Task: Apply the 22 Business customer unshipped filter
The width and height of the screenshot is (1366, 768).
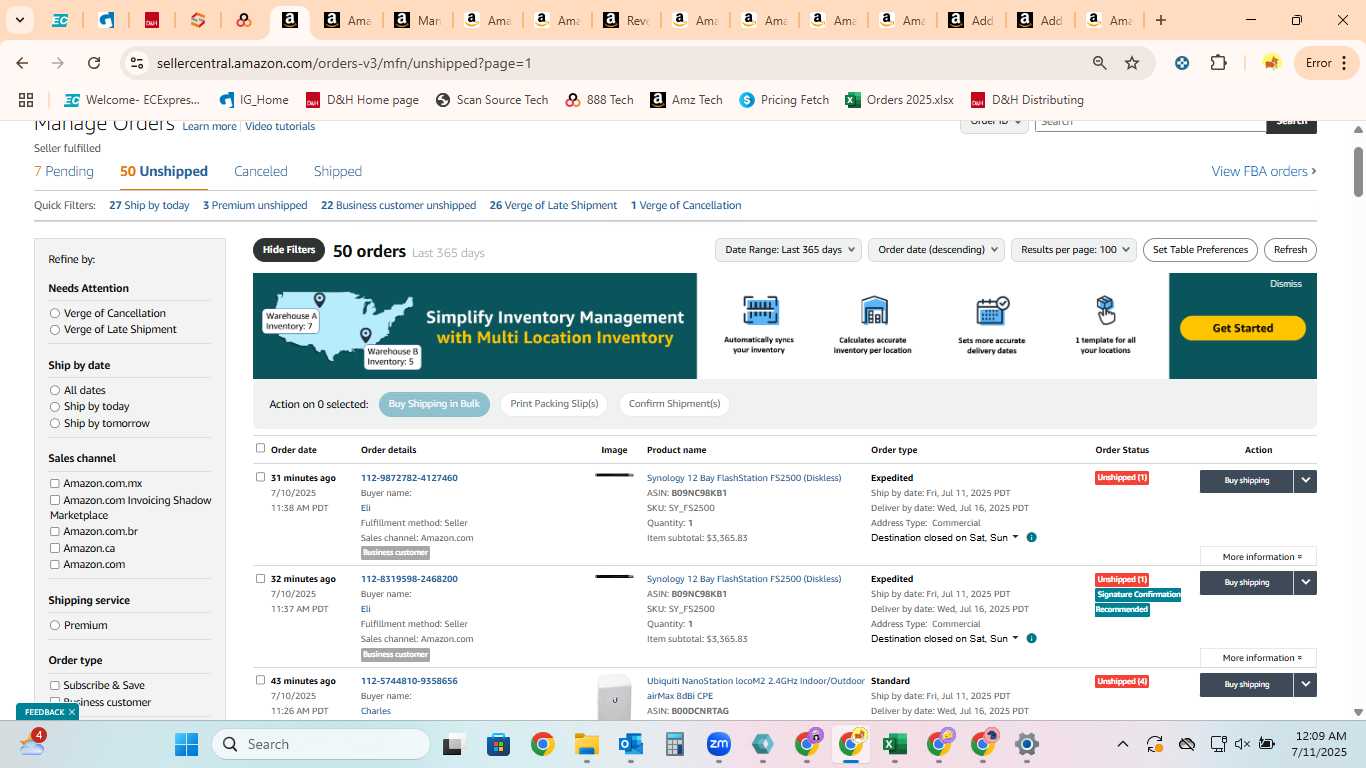Action: (x=398, y=206)
